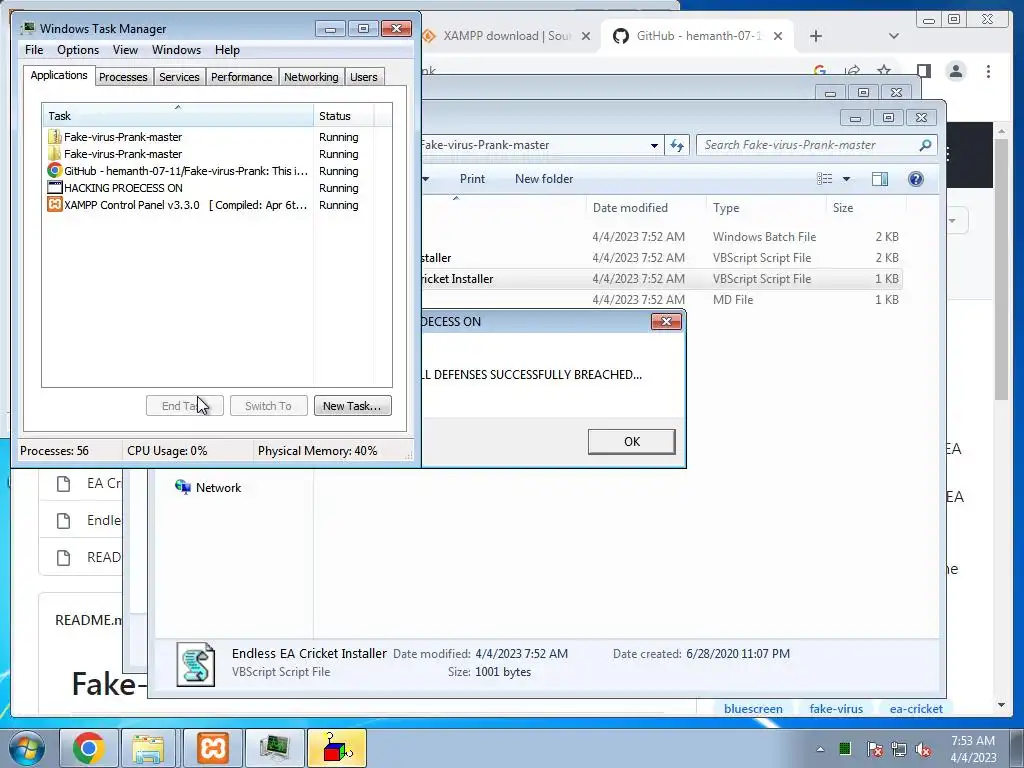Open the Windows menu in Task Manager

(176, 50)
